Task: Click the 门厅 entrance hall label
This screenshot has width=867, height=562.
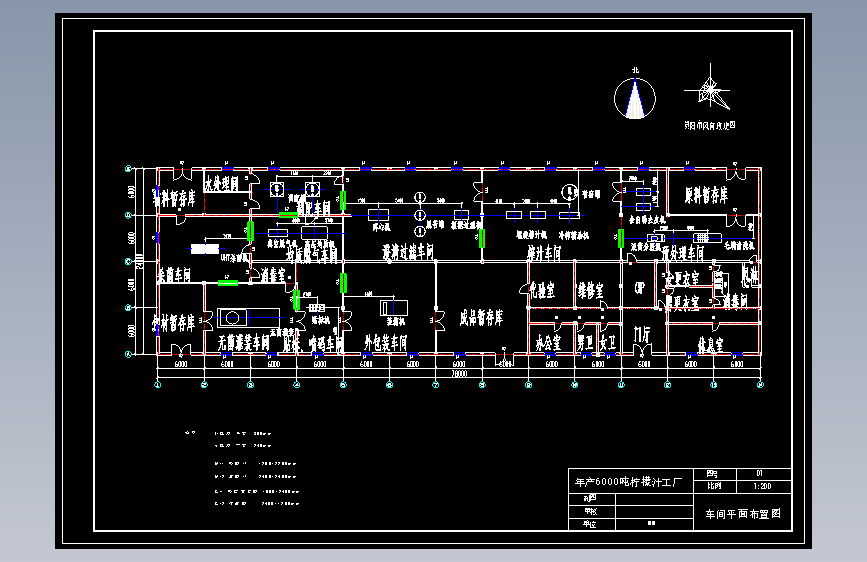Action: 642,334
